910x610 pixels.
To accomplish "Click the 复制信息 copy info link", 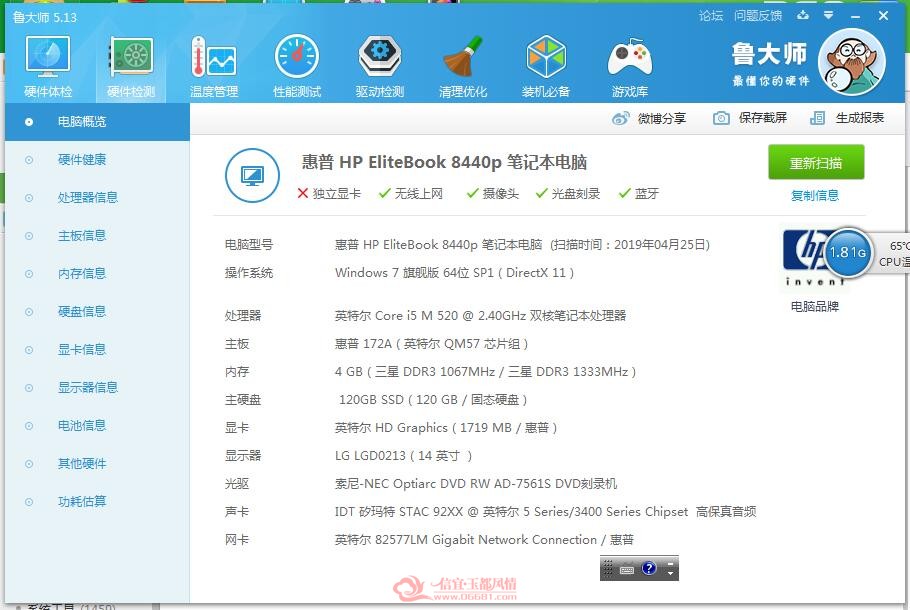I will 815,196.
